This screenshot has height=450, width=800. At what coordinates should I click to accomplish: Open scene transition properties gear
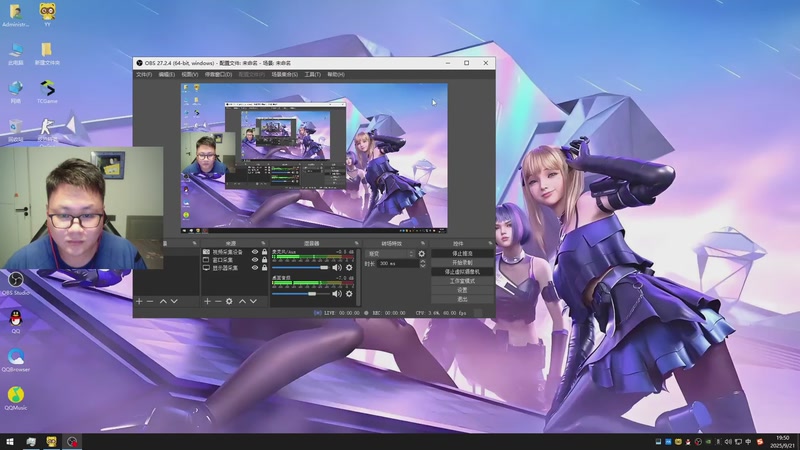click(421, 254)
